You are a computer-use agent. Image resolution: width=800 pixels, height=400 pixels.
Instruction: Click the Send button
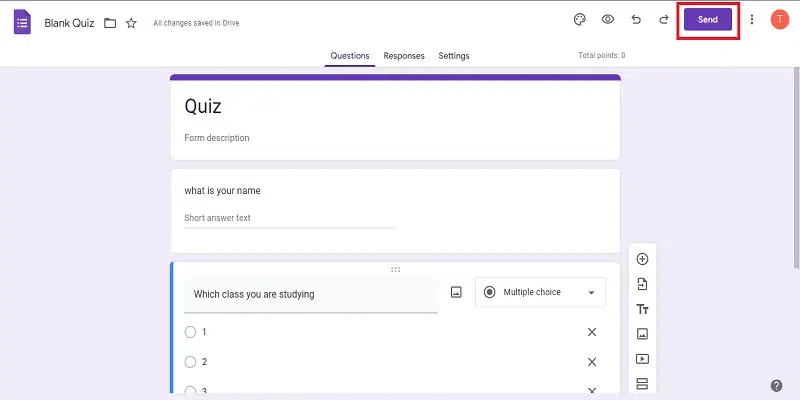click(707, 20)
